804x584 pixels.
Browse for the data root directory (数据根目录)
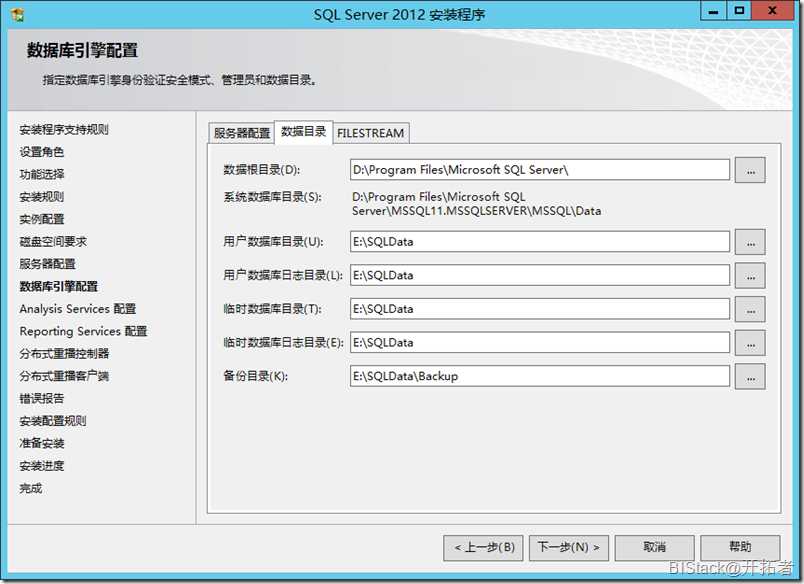[x=750, y=170]
